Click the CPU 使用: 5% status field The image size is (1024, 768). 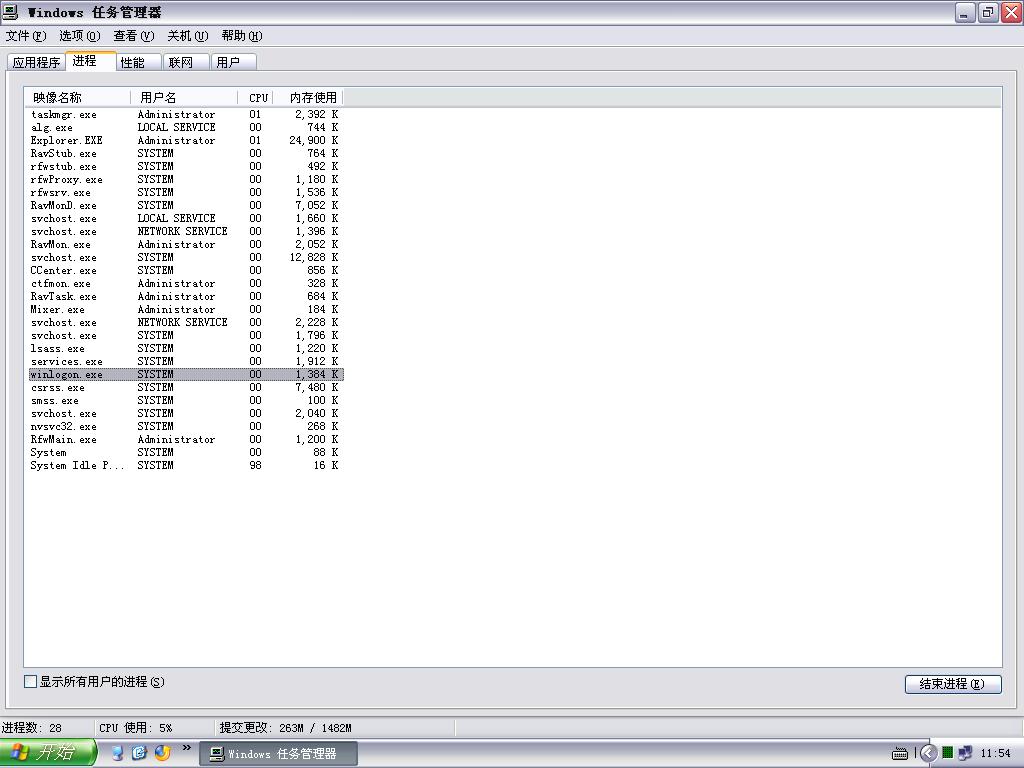pyautogui.click(x=154, y=728)
